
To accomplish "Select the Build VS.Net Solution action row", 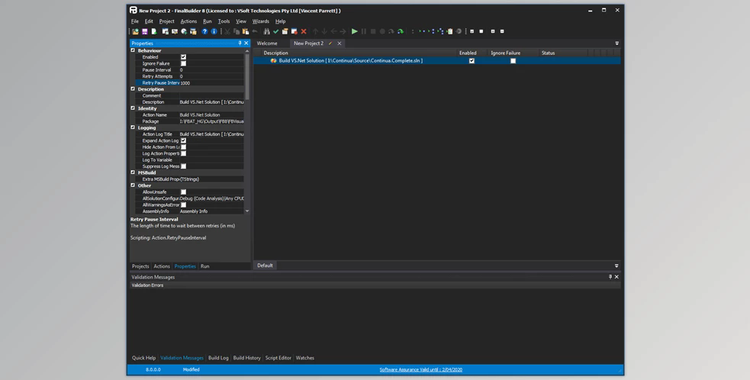I will pos(437,61).
